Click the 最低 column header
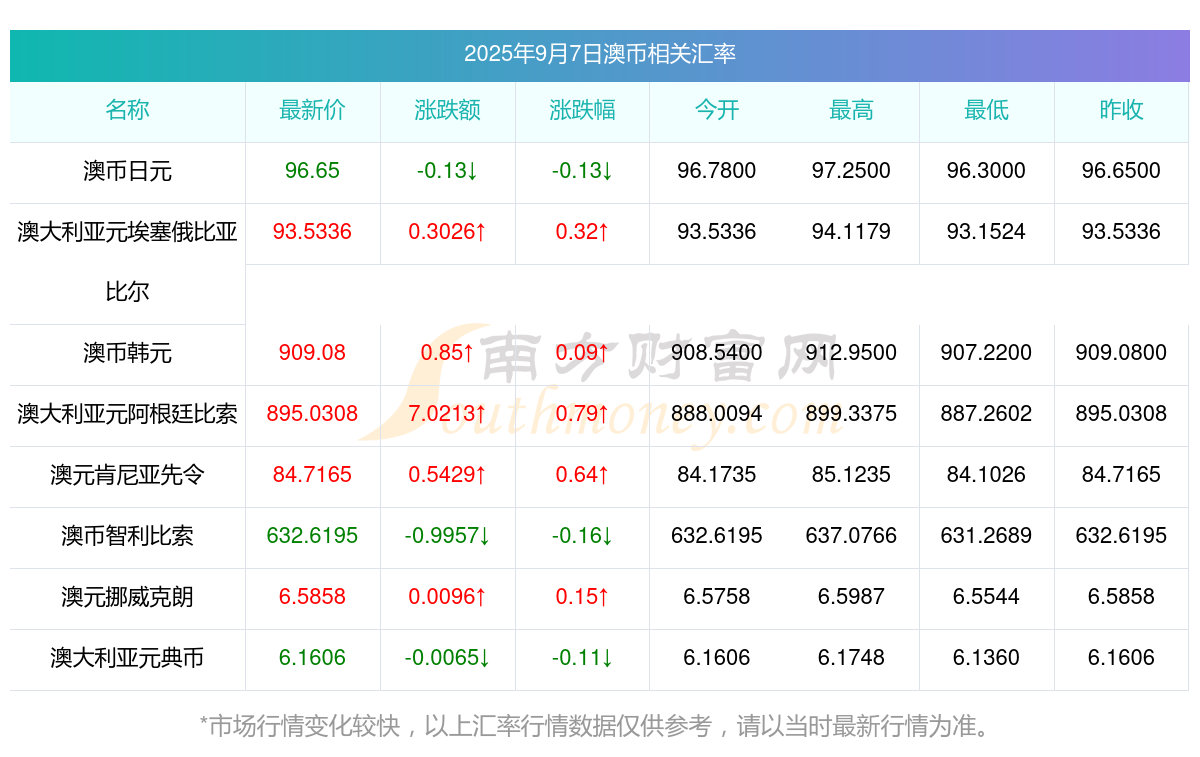 point(986,110)
